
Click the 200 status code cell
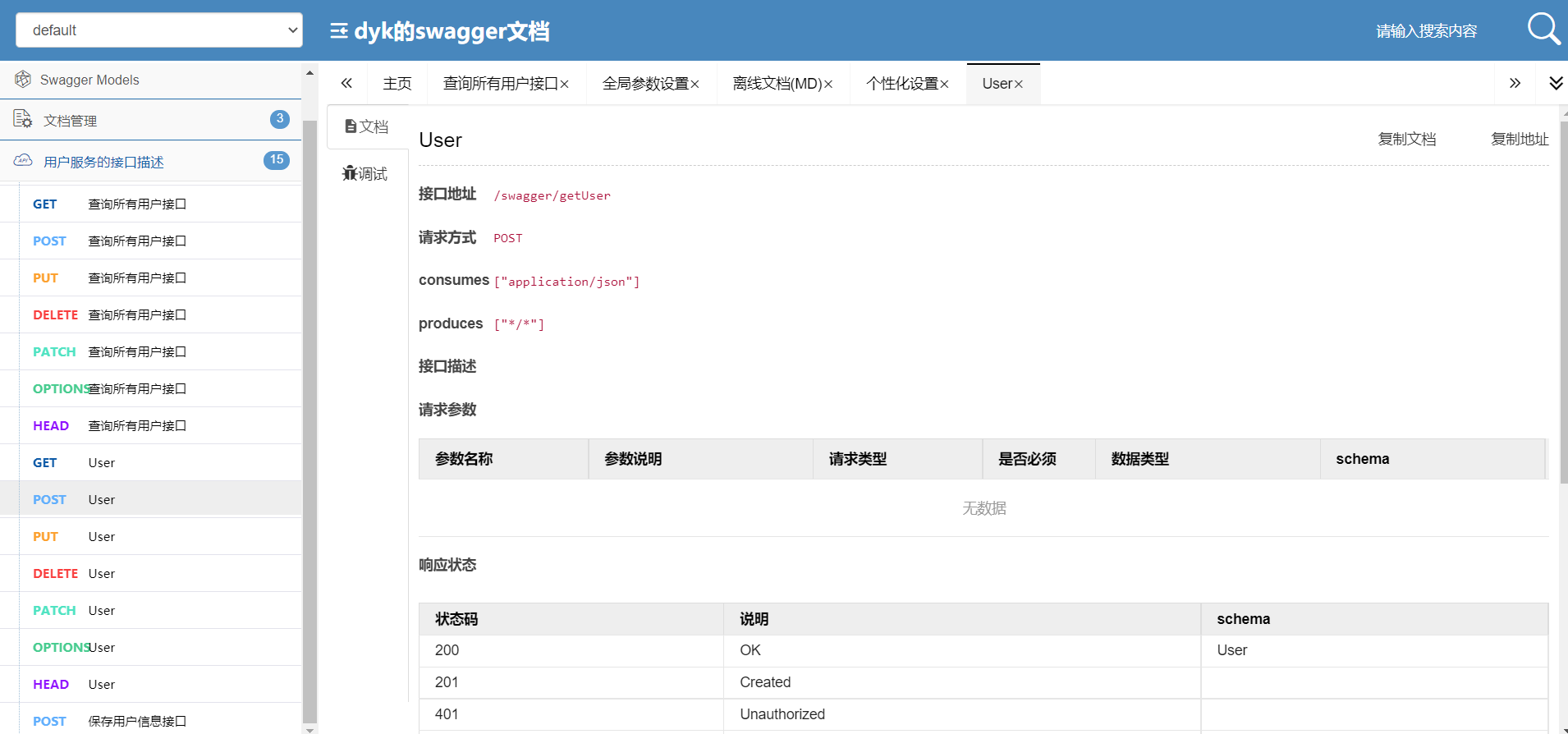571,650
